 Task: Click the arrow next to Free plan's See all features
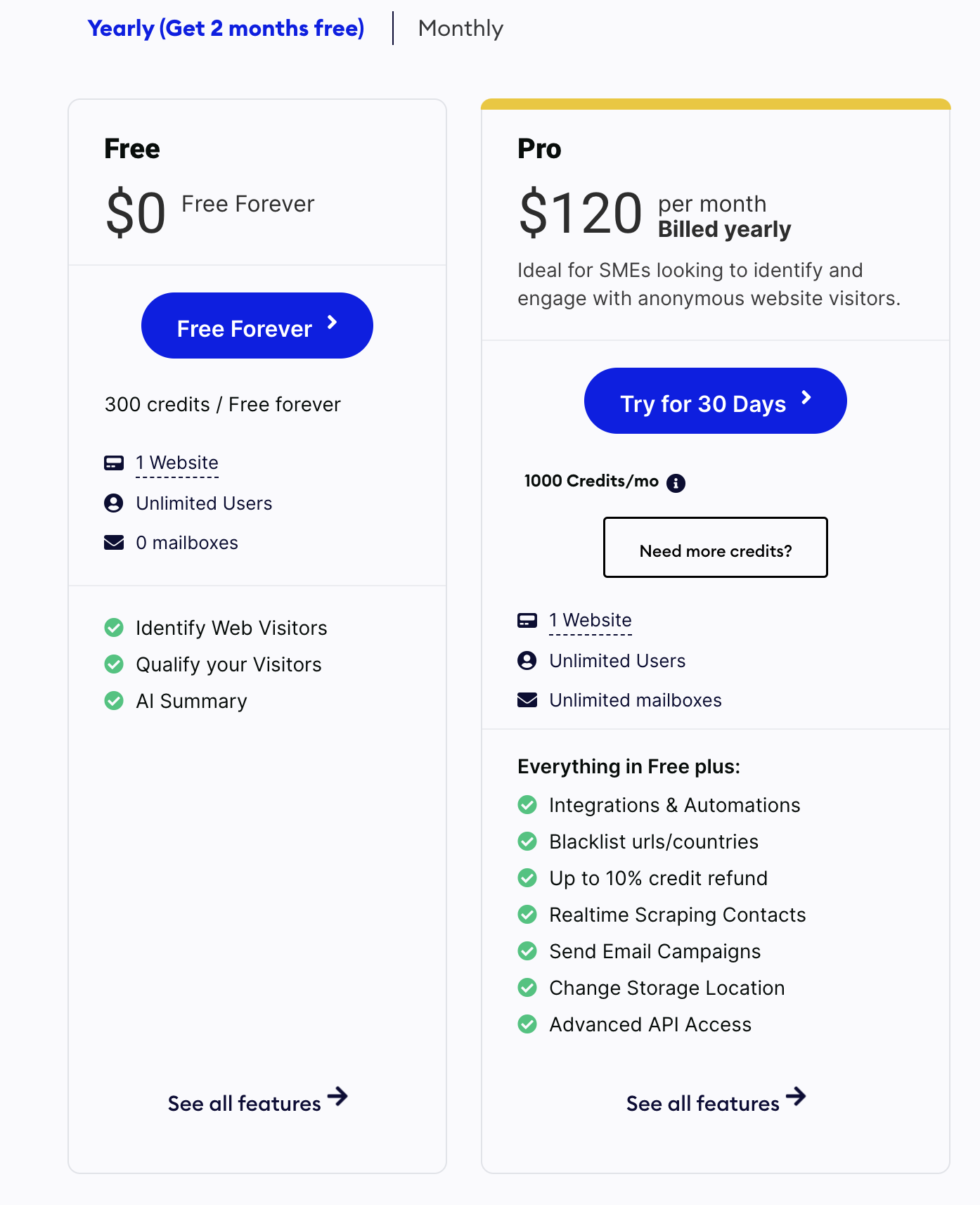coord(338,1096)
